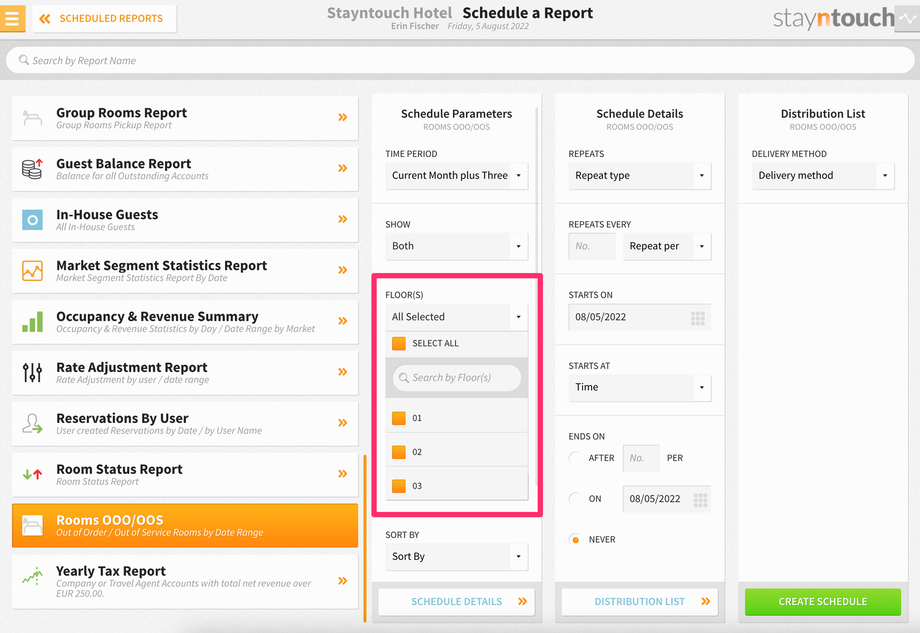Open the hamburger main menu

tap(12, 18)
